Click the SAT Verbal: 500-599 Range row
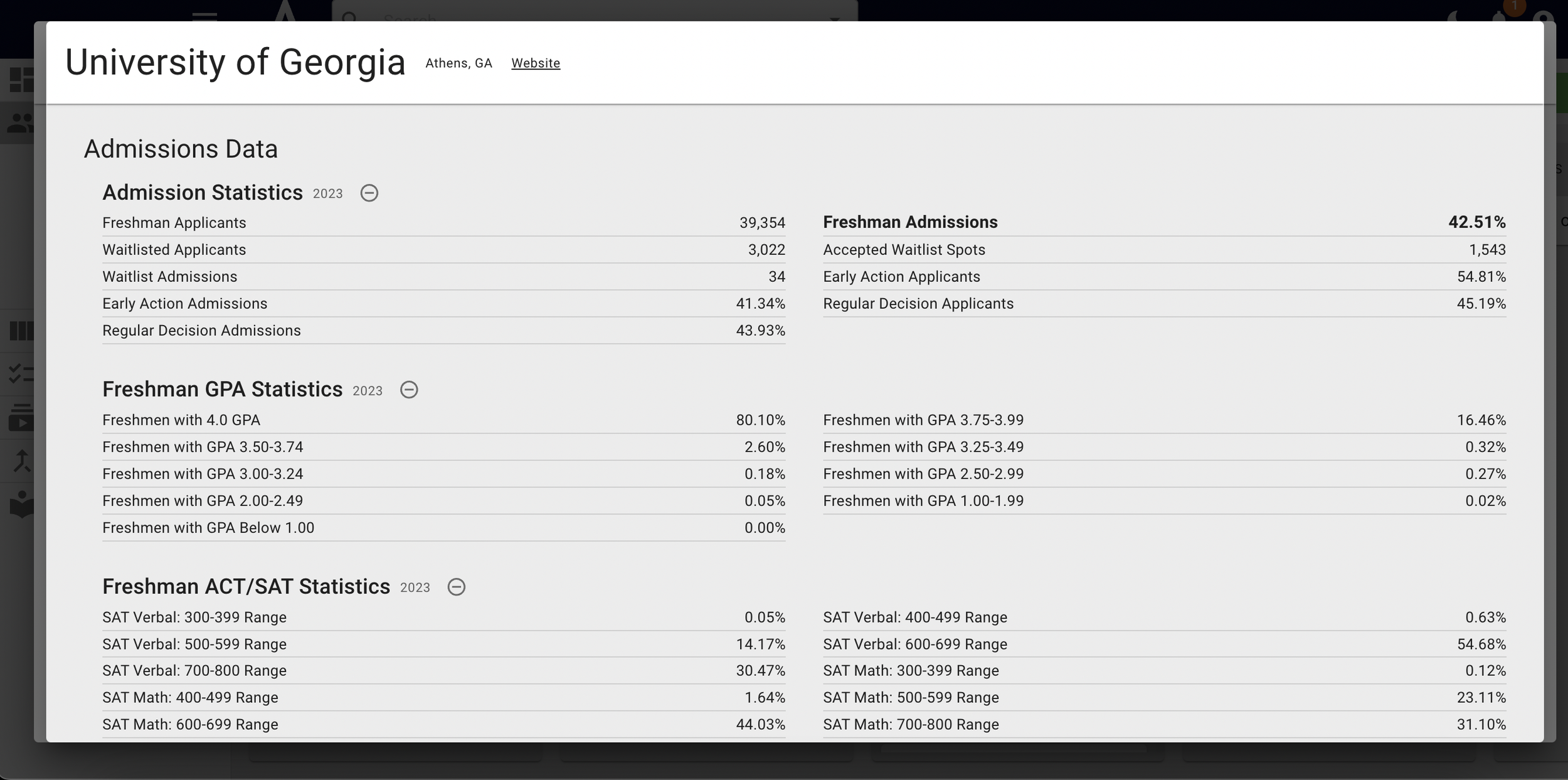This screenshot has height=780, width=1568. [x=443, y=644]
